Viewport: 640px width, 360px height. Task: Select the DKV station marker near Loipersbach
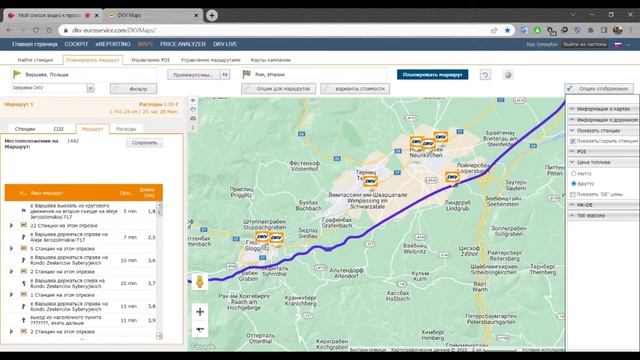[452, 177]
